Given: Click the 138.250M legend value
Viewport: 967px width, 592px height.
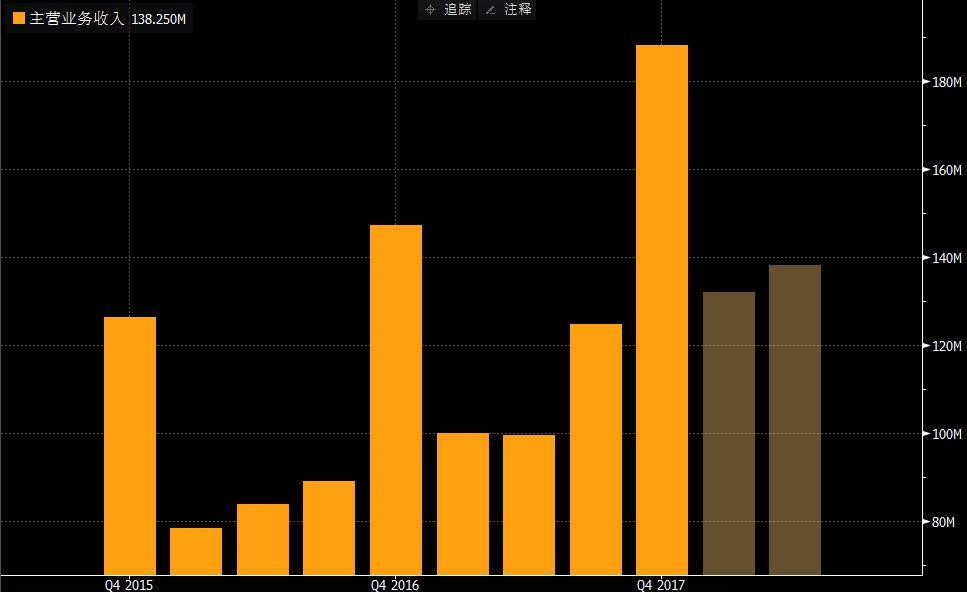Looking at the screenshot, I should [x=160, y=19].
